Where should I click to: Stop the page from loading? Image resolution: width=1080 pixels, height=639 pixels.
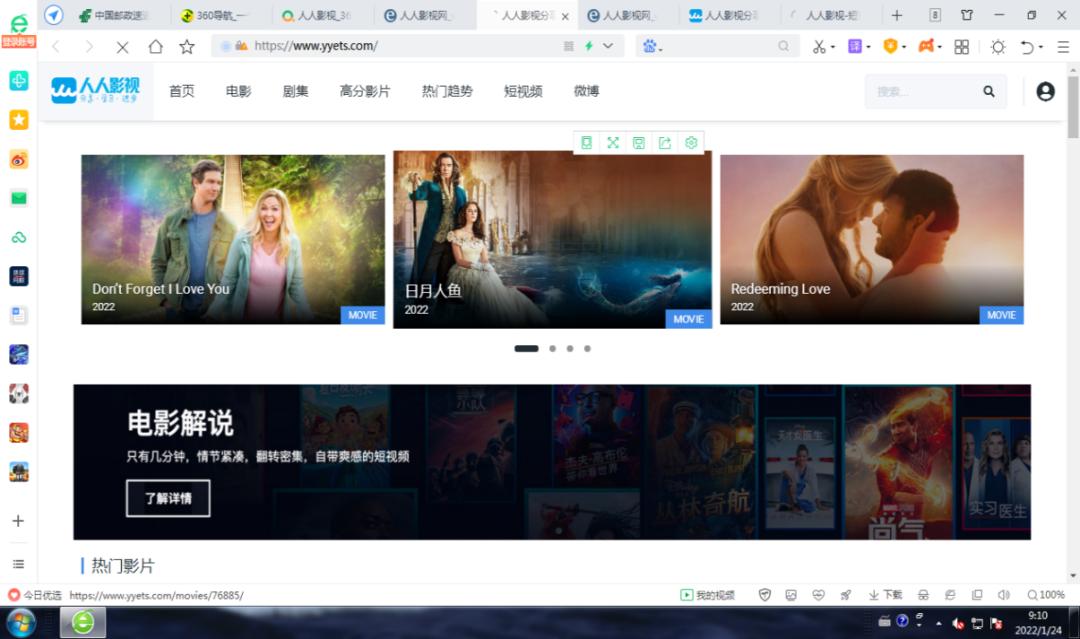pyautogui.click(x=123, y=47)
